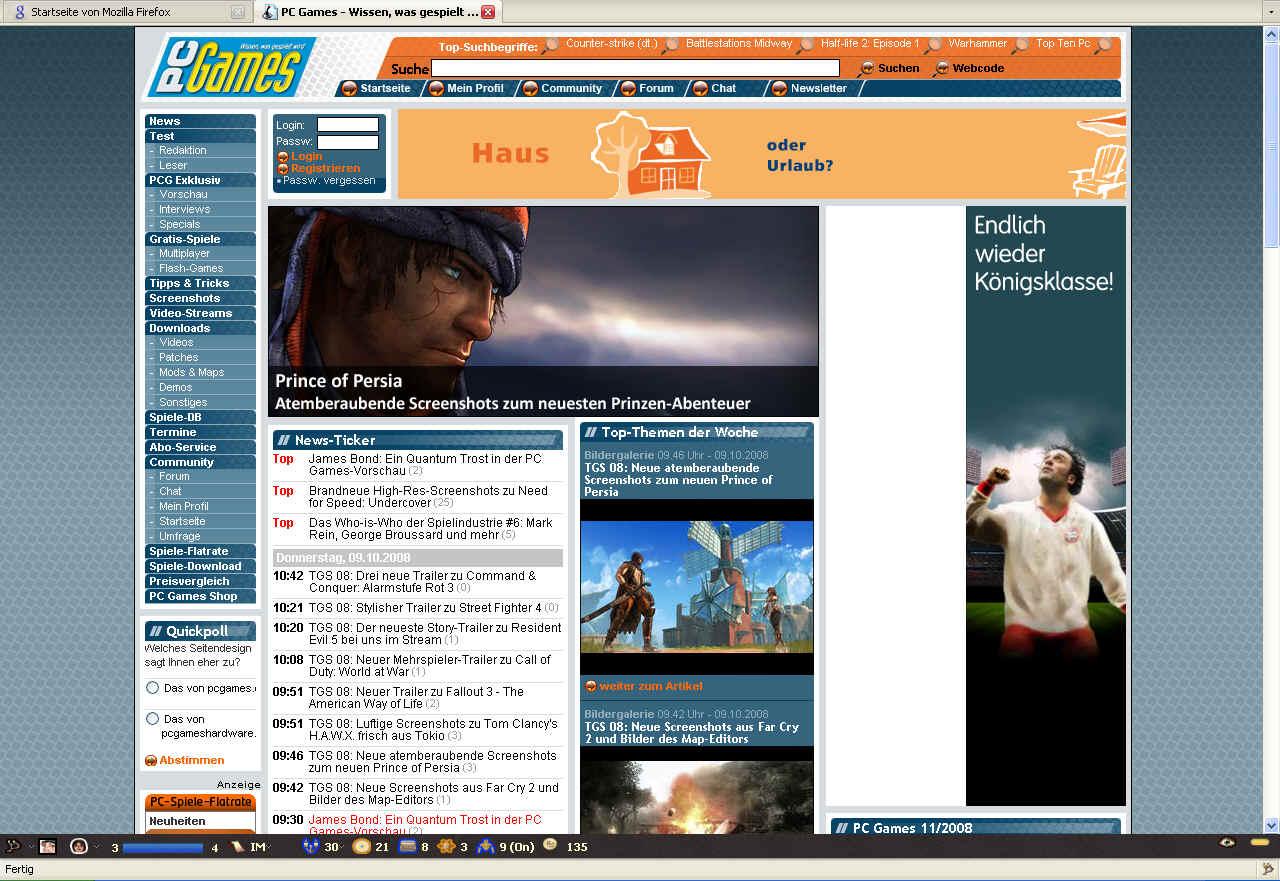Click the toolbar avatar portrait icon
The width and height of the screenshot is (1280, 881).
(x=47, y=847)
